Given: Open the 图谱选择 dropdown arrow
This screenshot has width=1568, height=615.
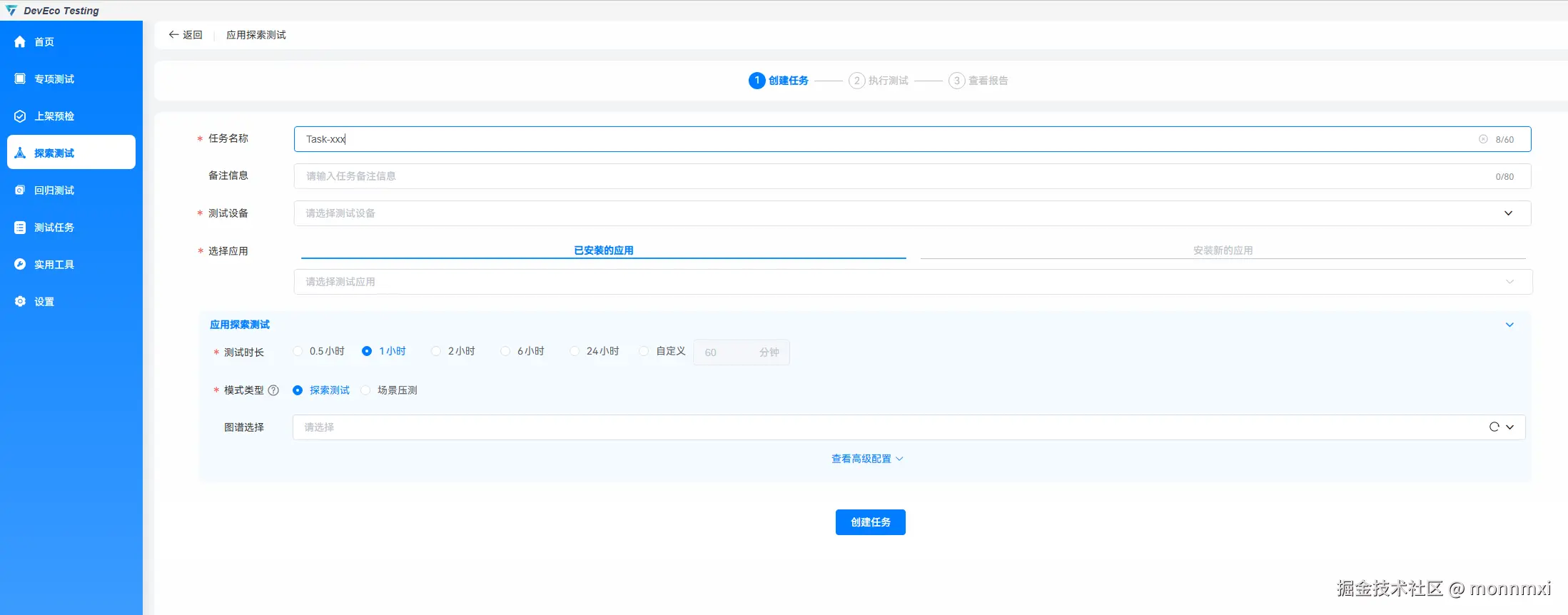Looking at the screenshot, I should (x=1510, y=427).
